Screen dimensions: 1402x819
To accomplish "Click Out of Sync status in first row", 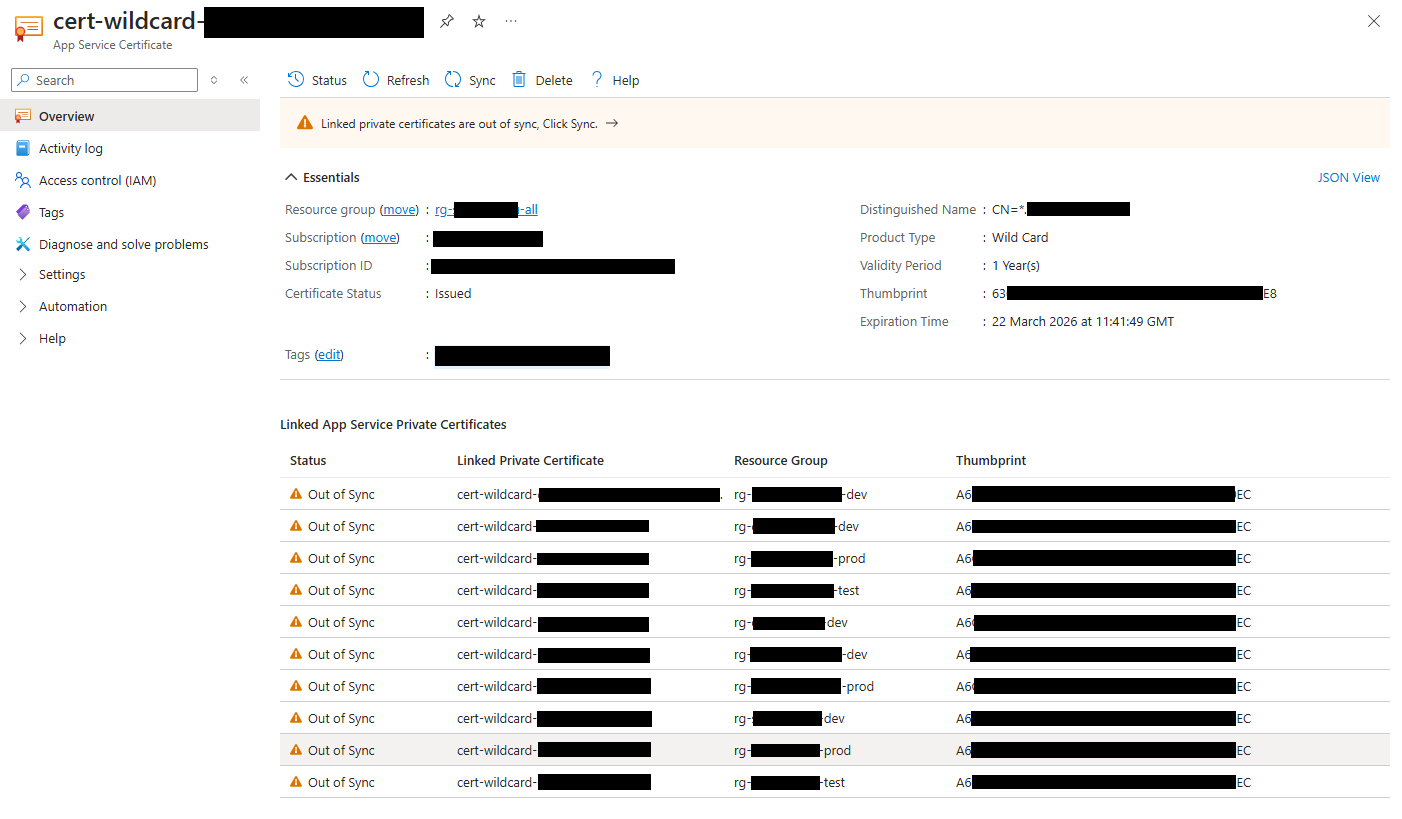I will 341,494.
